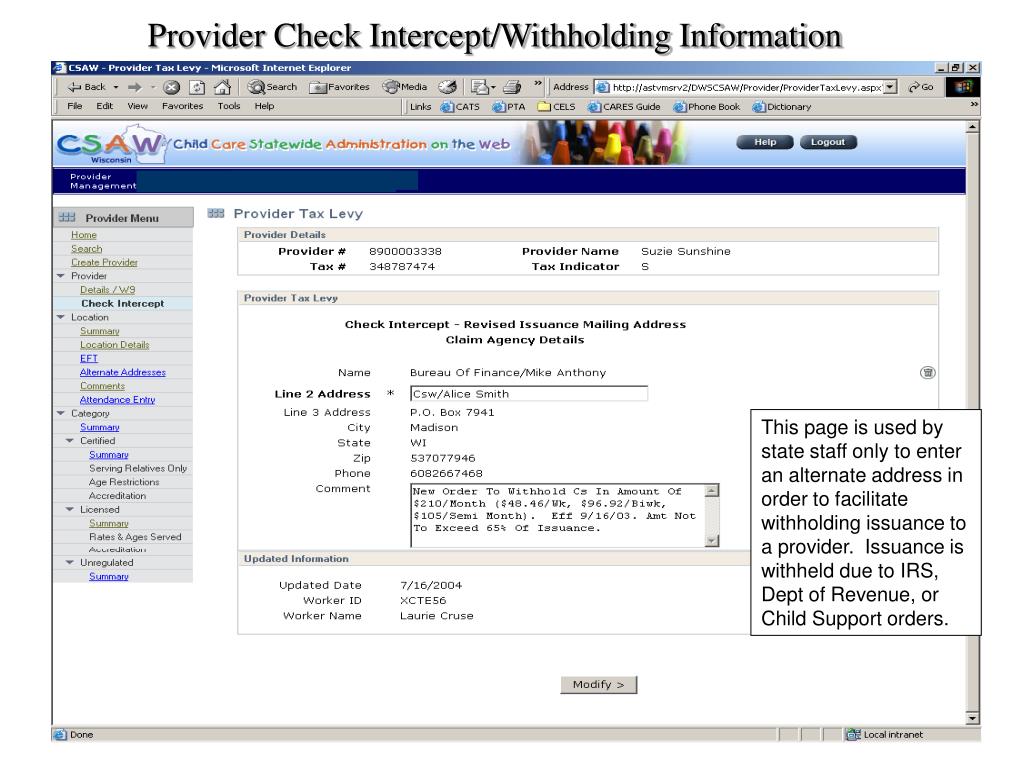This screenshot has height=768, width=1024.
Task: Click Provider Management header tab
Action: click(x=103, y=181)
